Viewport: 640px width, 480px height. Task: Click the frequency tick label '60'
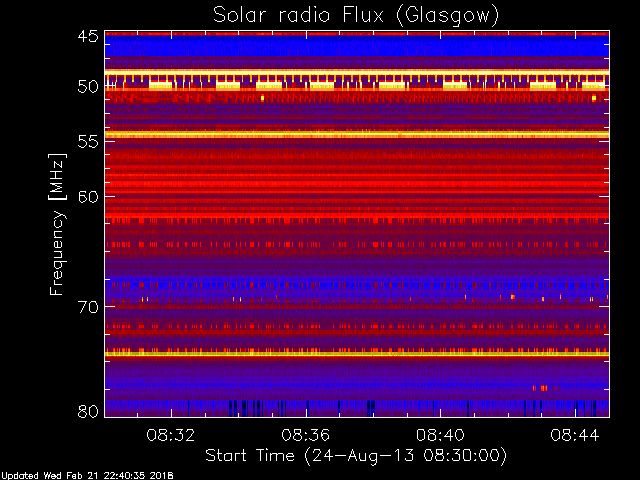(x=88, y=197)
